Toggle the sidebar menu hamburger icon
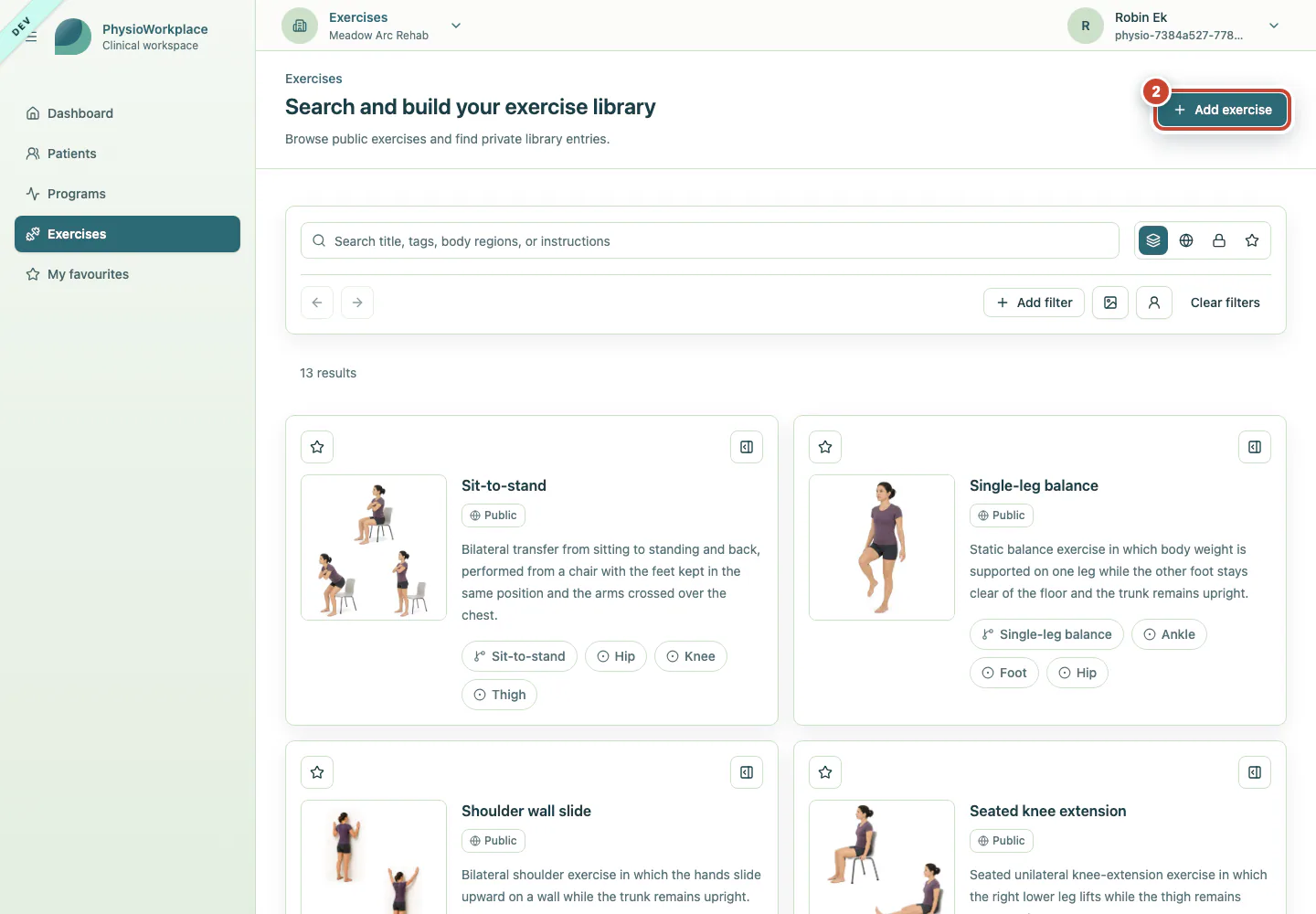 pos(31,37)
